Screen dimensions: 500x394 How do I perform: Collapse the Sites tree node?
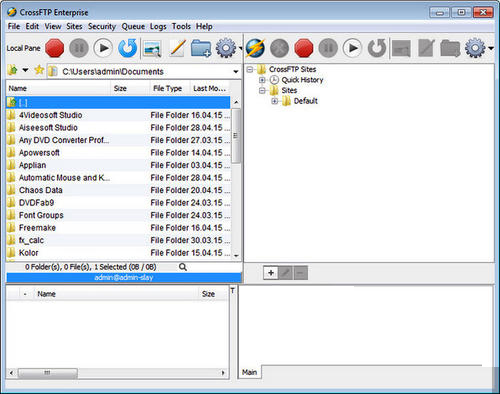point(262,90)
